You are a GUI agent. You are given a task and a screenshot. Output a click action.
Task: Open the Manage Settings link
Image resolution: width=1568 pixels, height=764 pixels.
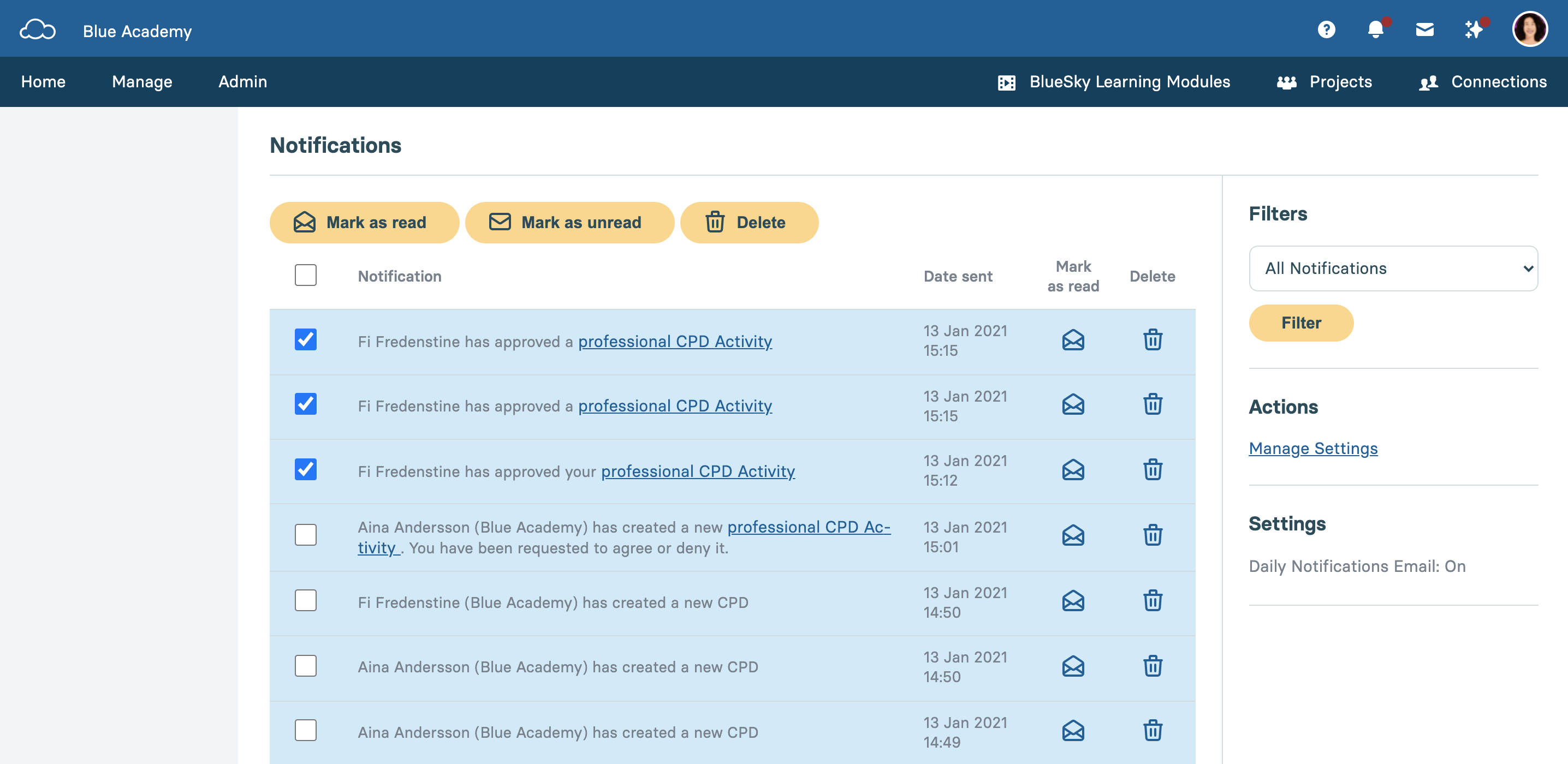1313,449
